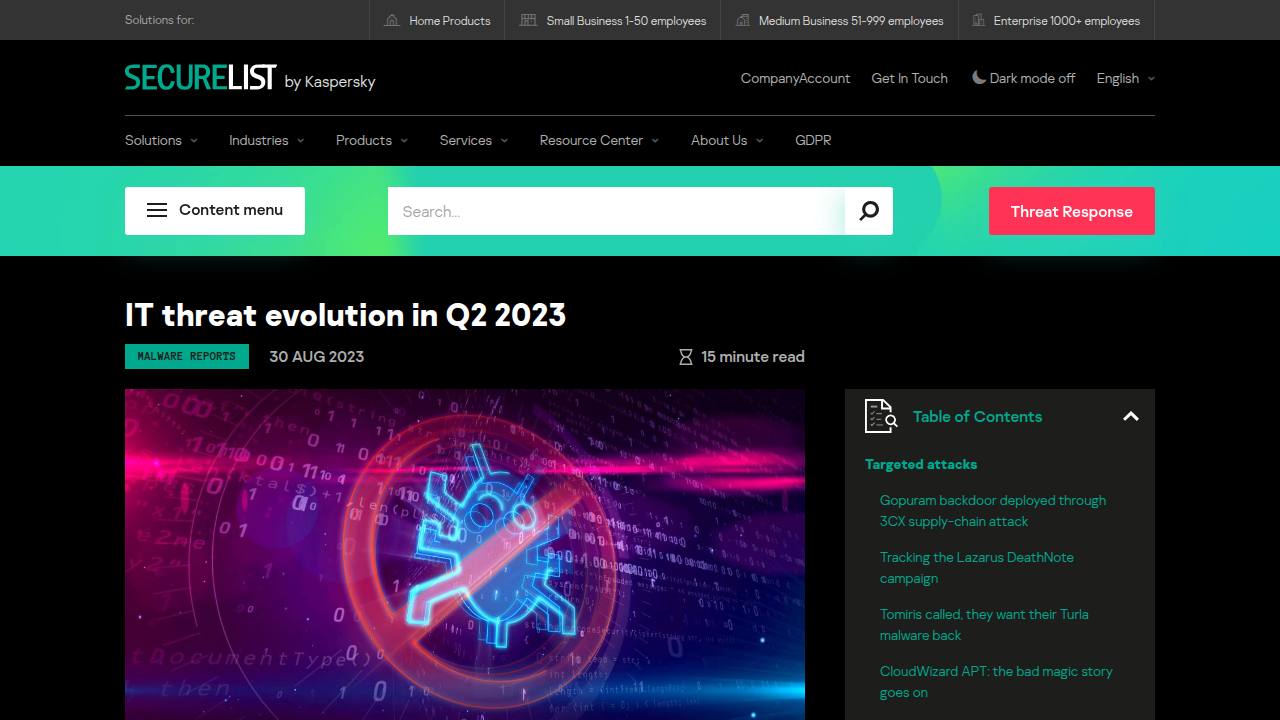This screenshot has width=1280, height=720.
Task: Open CloudWizard APT bad magic story
Action: tap(996, 682)
